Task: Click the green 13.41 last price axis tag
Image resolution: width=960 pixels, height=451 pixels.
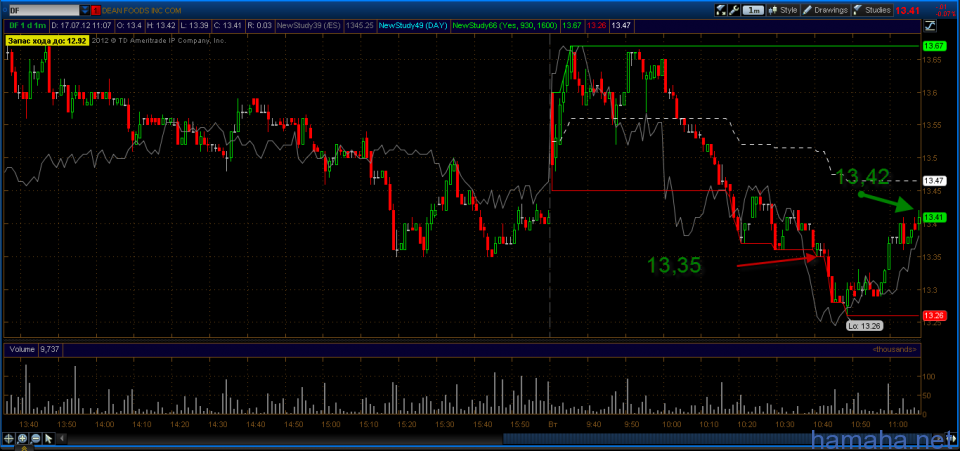Action: pos(934,217)
